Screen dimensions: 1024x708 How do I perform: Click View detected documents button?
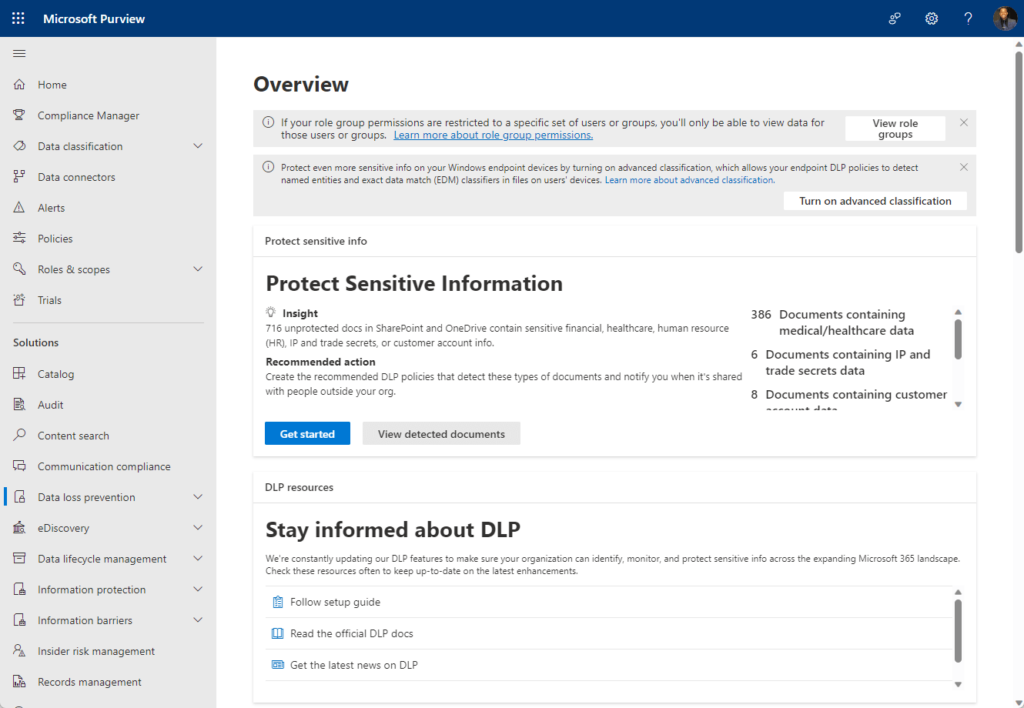pyautogui.click(x=441, y=433)
